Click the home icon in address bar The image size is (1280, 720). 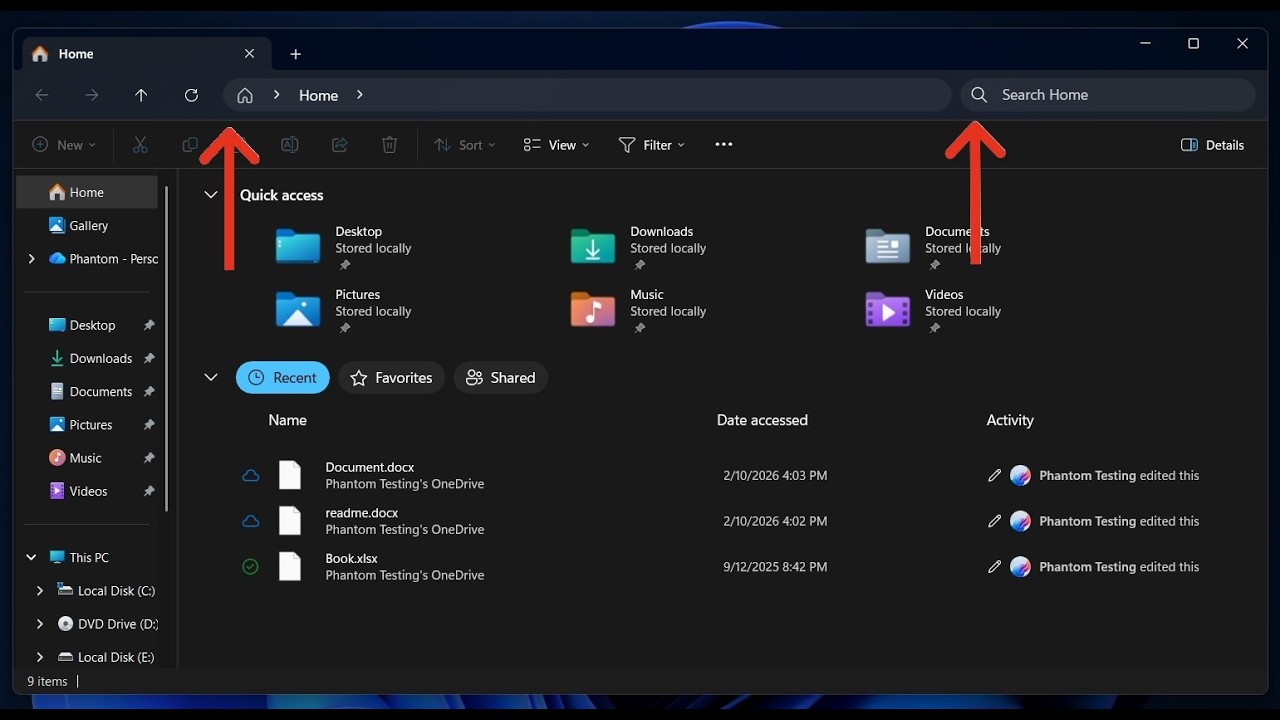pos(245,95)
